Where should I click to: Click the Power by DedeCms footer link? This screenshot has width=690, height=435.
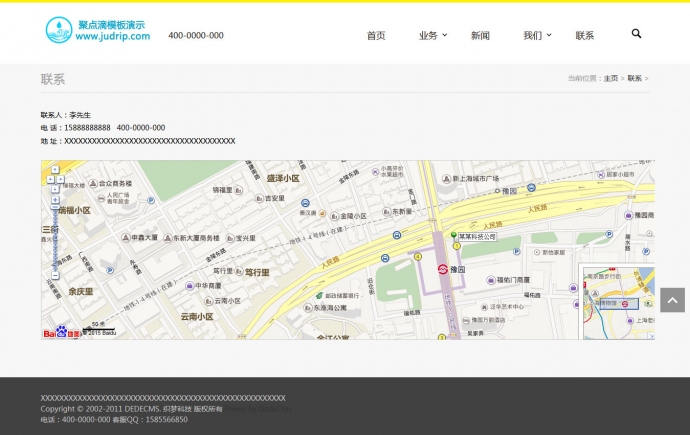point(258,409)
